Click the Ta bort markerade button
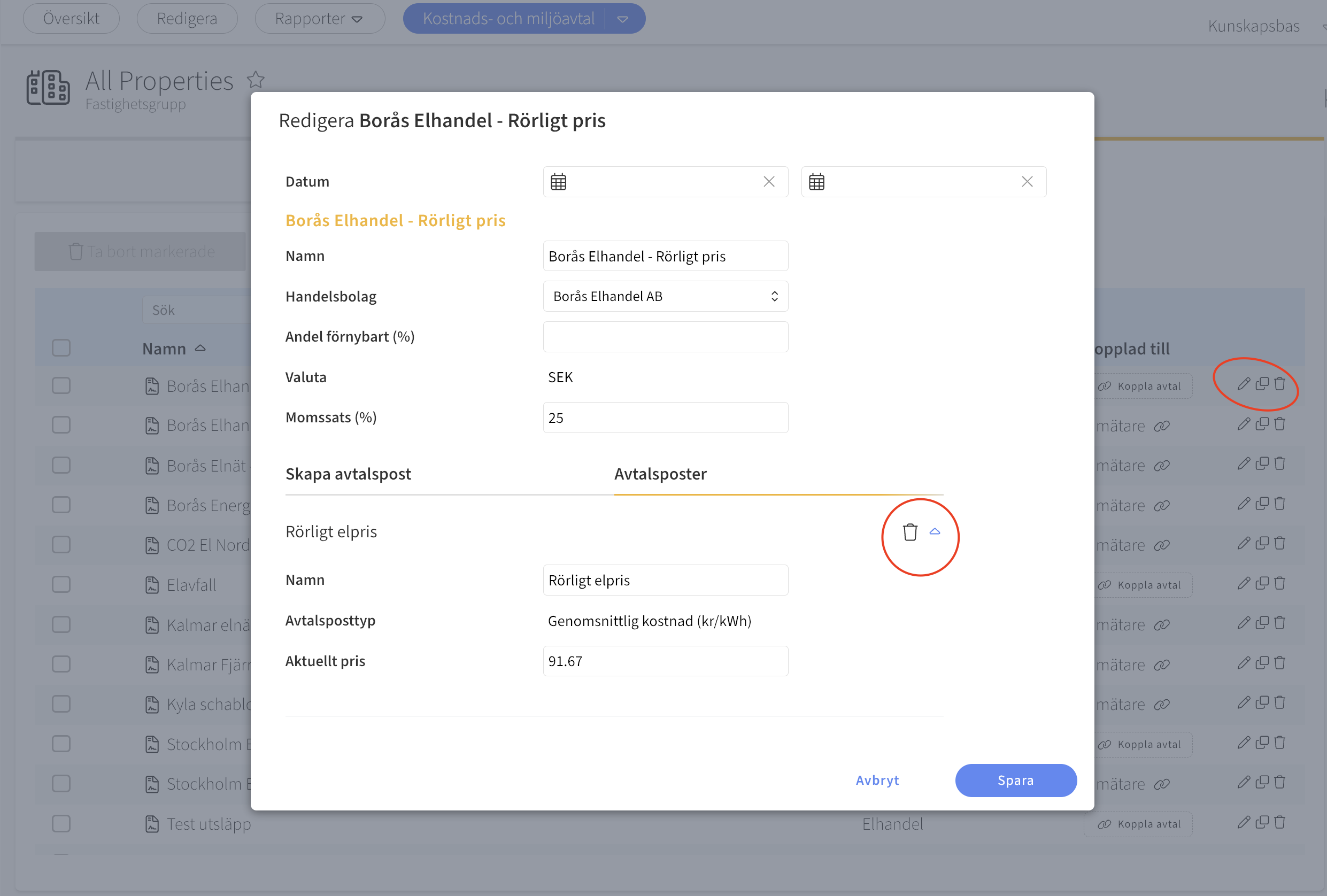Viewport: 1327px width, 896px height. click(x=141, y=251)
